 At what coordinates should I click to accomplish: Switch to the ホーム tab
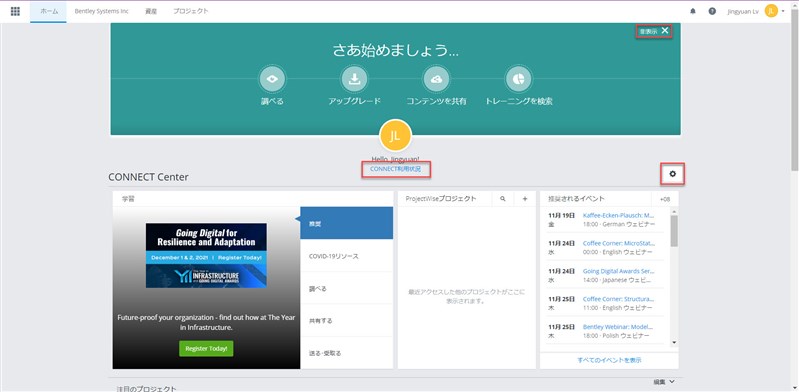click(48, 11)
